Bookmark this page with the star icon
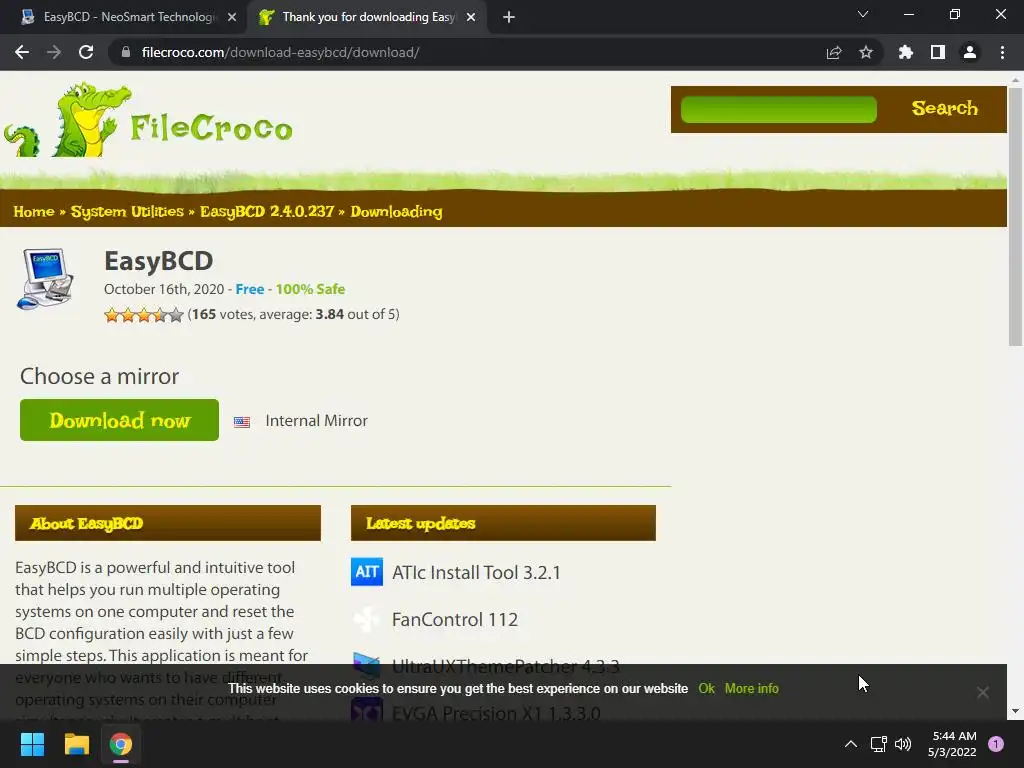The image size is (1024, 768). click(x=866, y=52)
